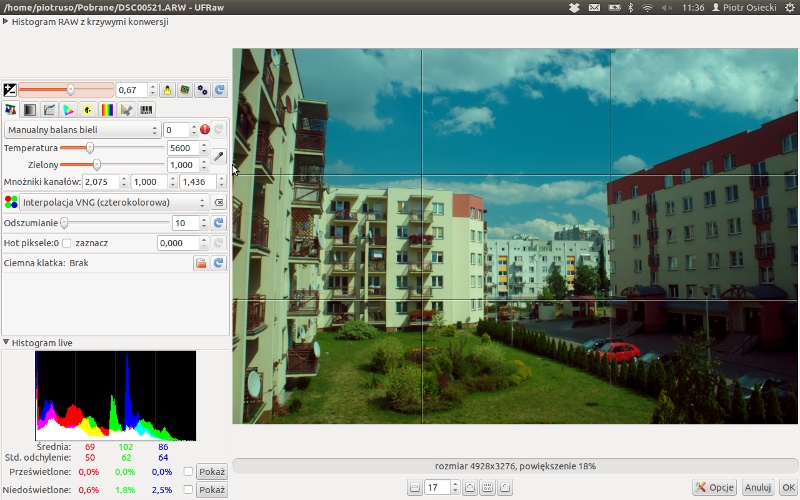Screen dimensions: 800x500
Task: Enable the hot pixels 'zaznacz' checkbox
Action: coord(67,243)
